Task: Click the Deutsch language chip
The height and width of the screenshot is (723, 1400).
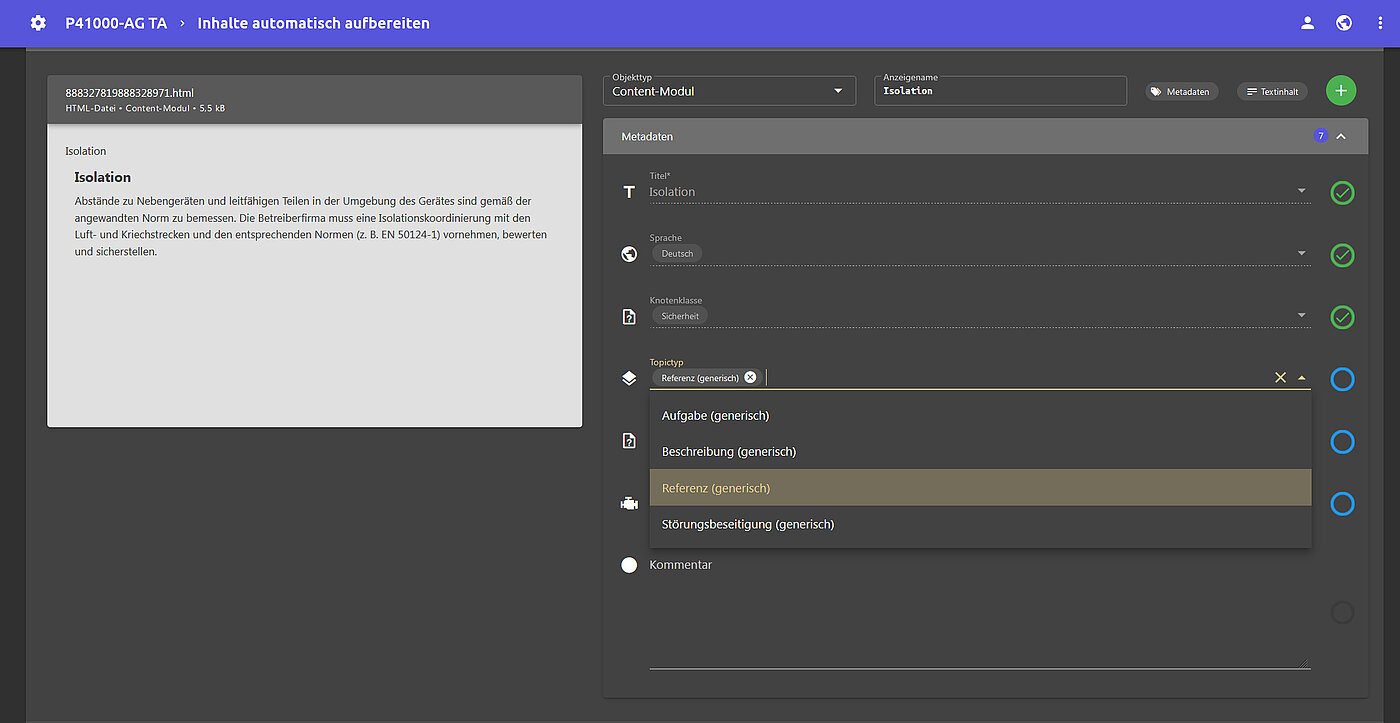Action: (x=677, y=254)
